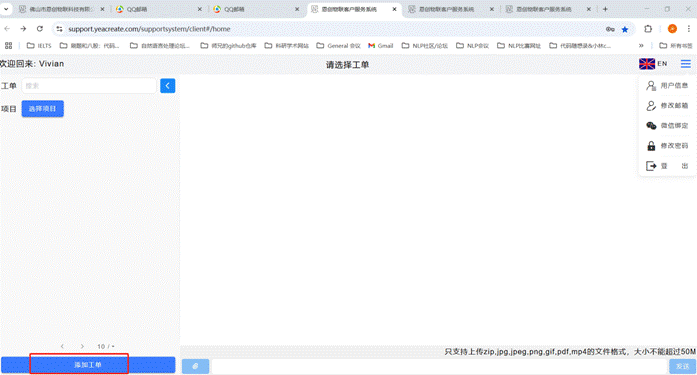The width and height of the screenshot is (697, 375).
Task: Switch language with the EN flag
Action: [x=653, y=64]
